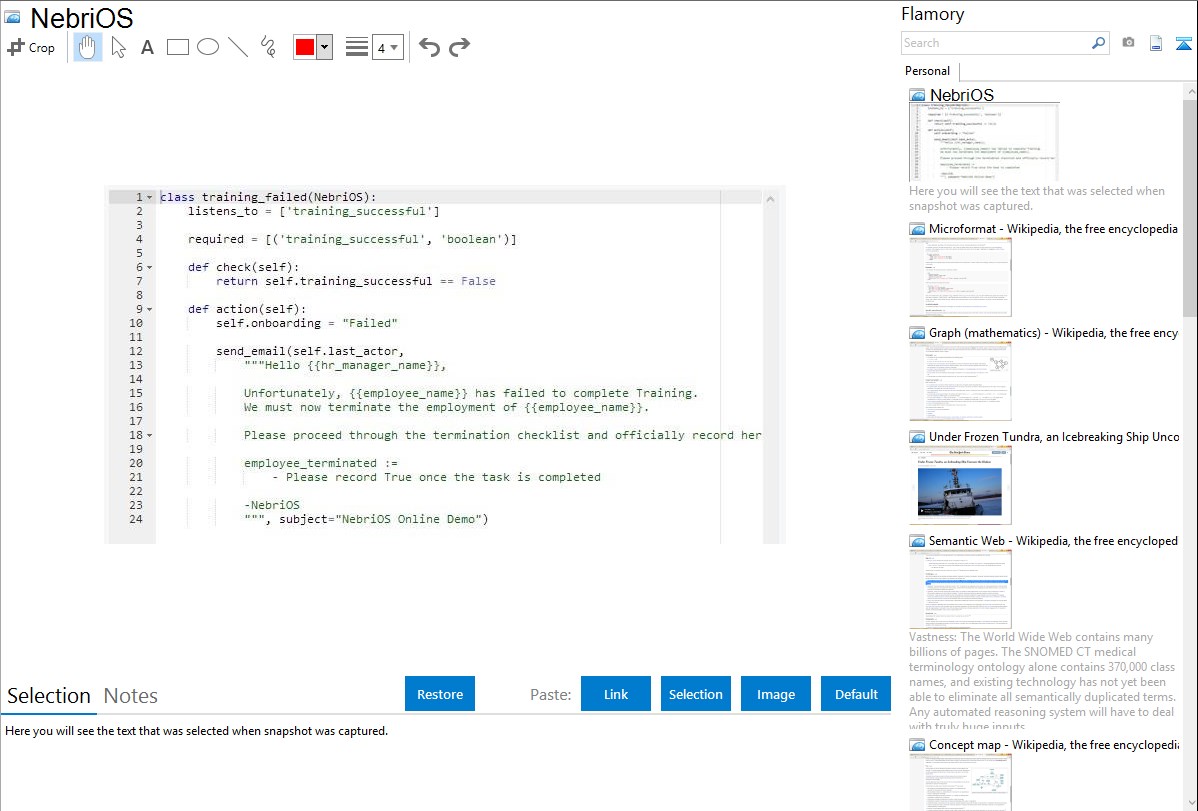The width and height of the screenshot is (1198, 811).
Task: Open the Personal tab
Action: tap(927, 71)
